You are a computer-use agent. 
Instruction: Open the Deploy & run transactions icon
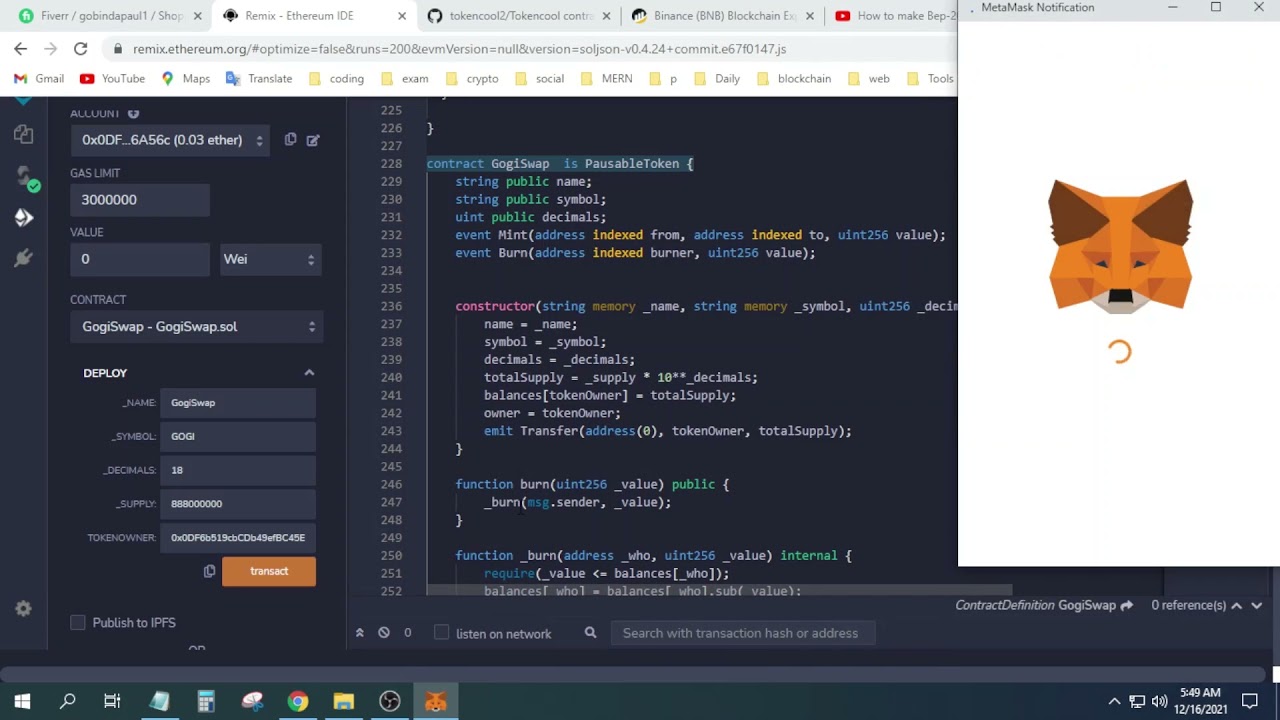24,217
